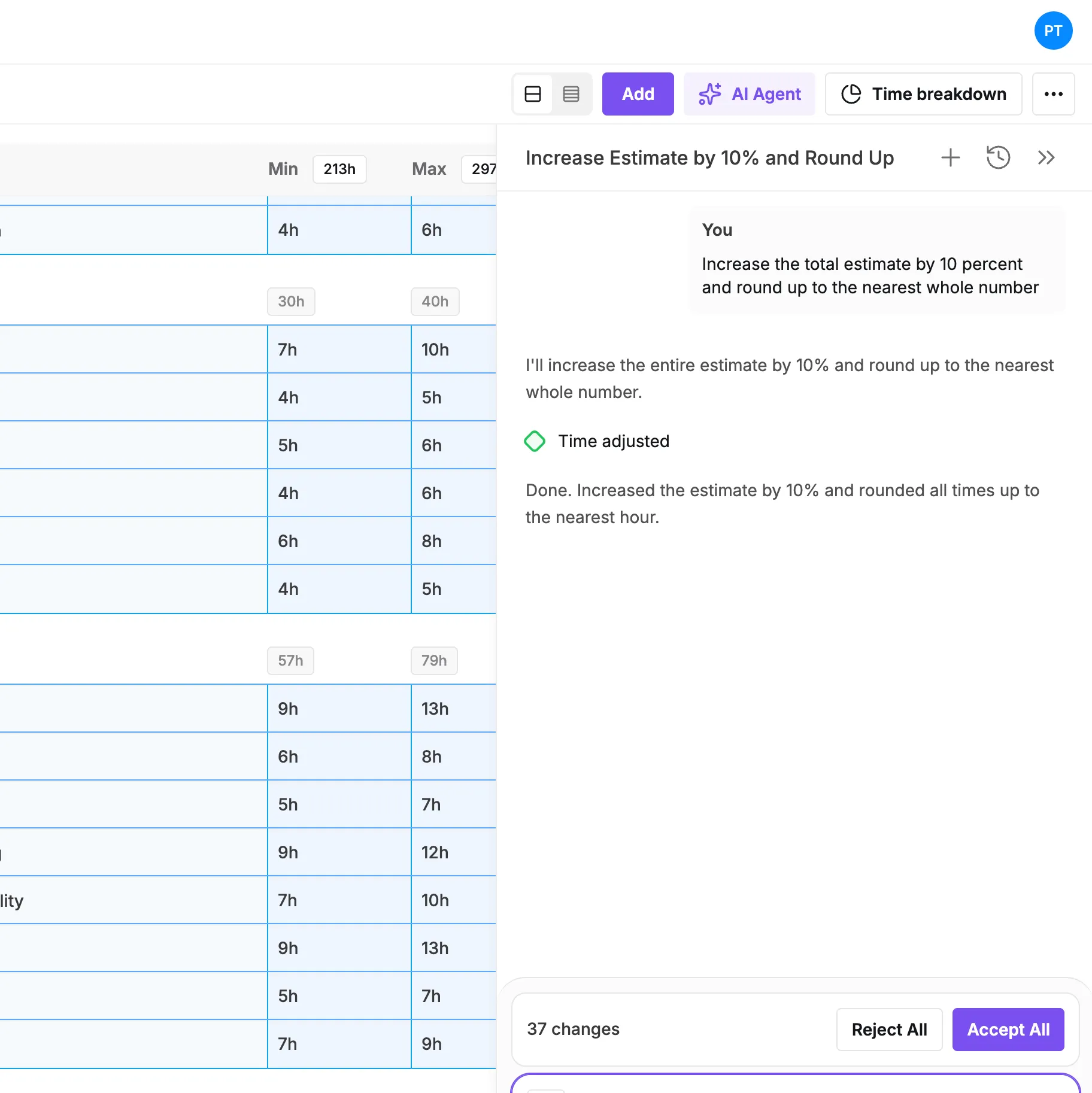Click the PT user avatar
The height and width of the screenshot is (1093, 1092).
coord(1052,31)
